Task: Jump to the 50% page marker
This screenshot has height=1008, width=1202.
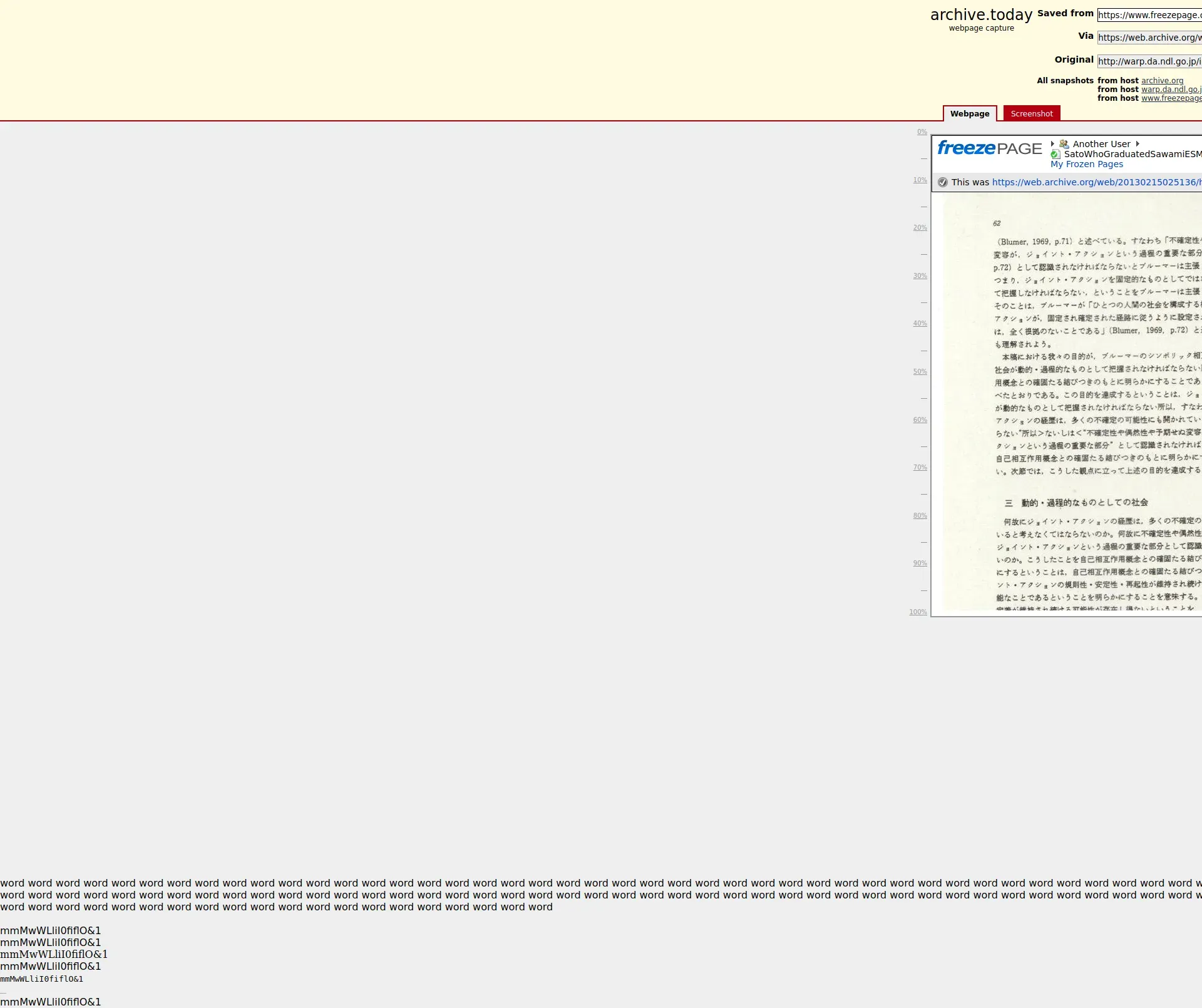Action: (x=920, y=372)
